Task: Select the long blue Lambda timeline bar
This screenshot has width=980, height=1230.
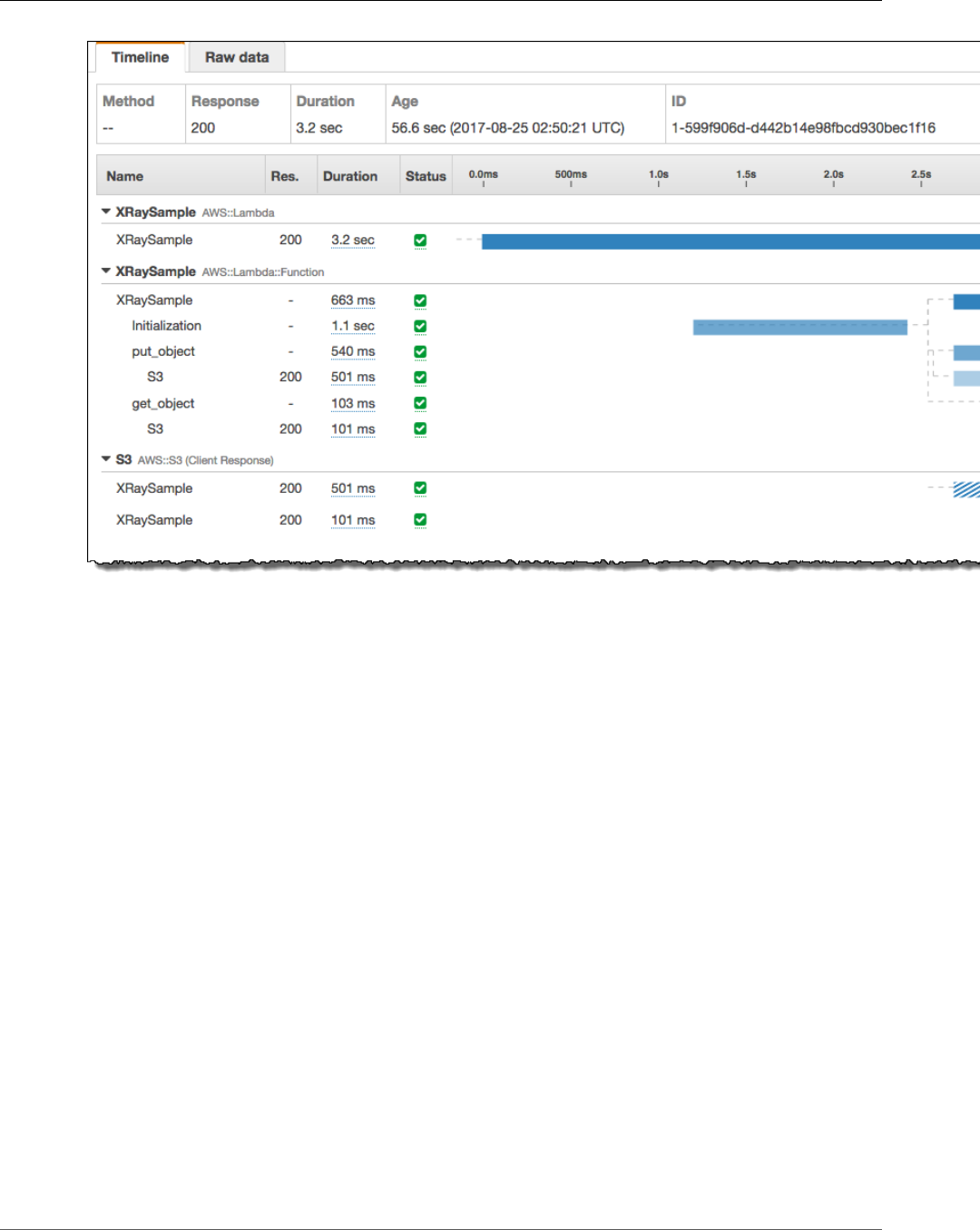Action: (x=730, y=241)
